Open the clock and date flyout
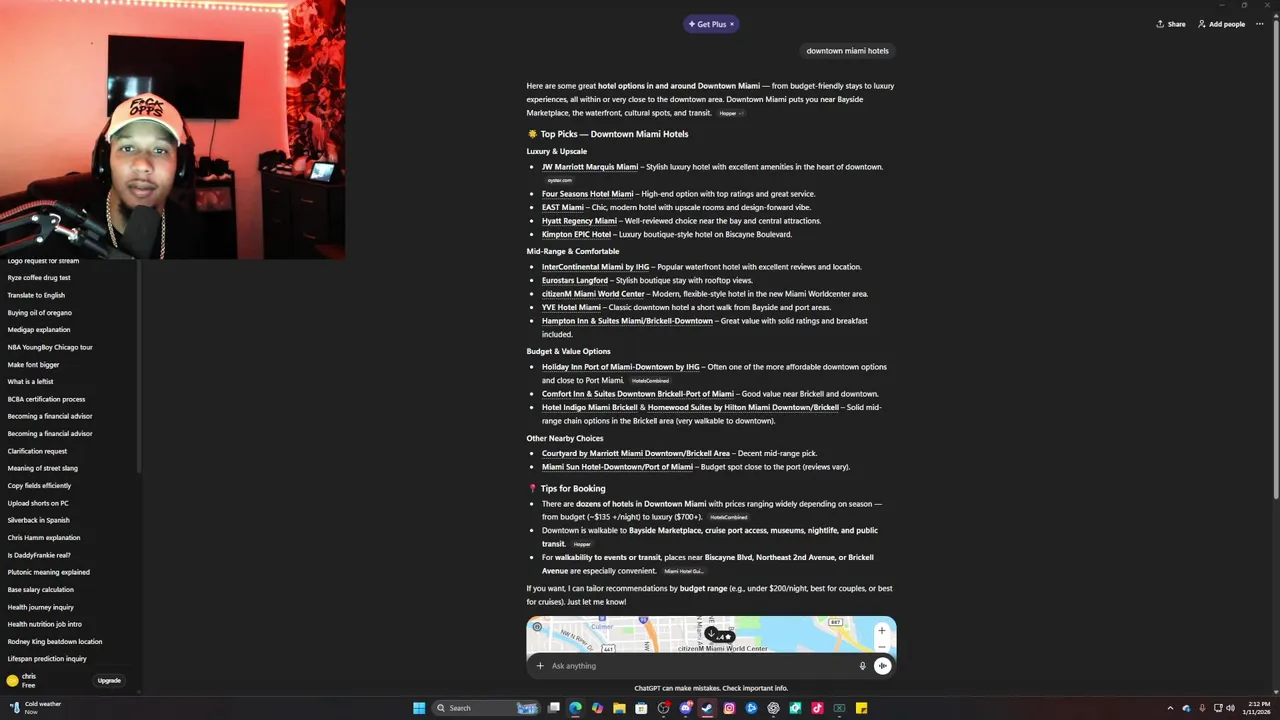The height and width of the screenshot is (720, 1280). 1257,708
